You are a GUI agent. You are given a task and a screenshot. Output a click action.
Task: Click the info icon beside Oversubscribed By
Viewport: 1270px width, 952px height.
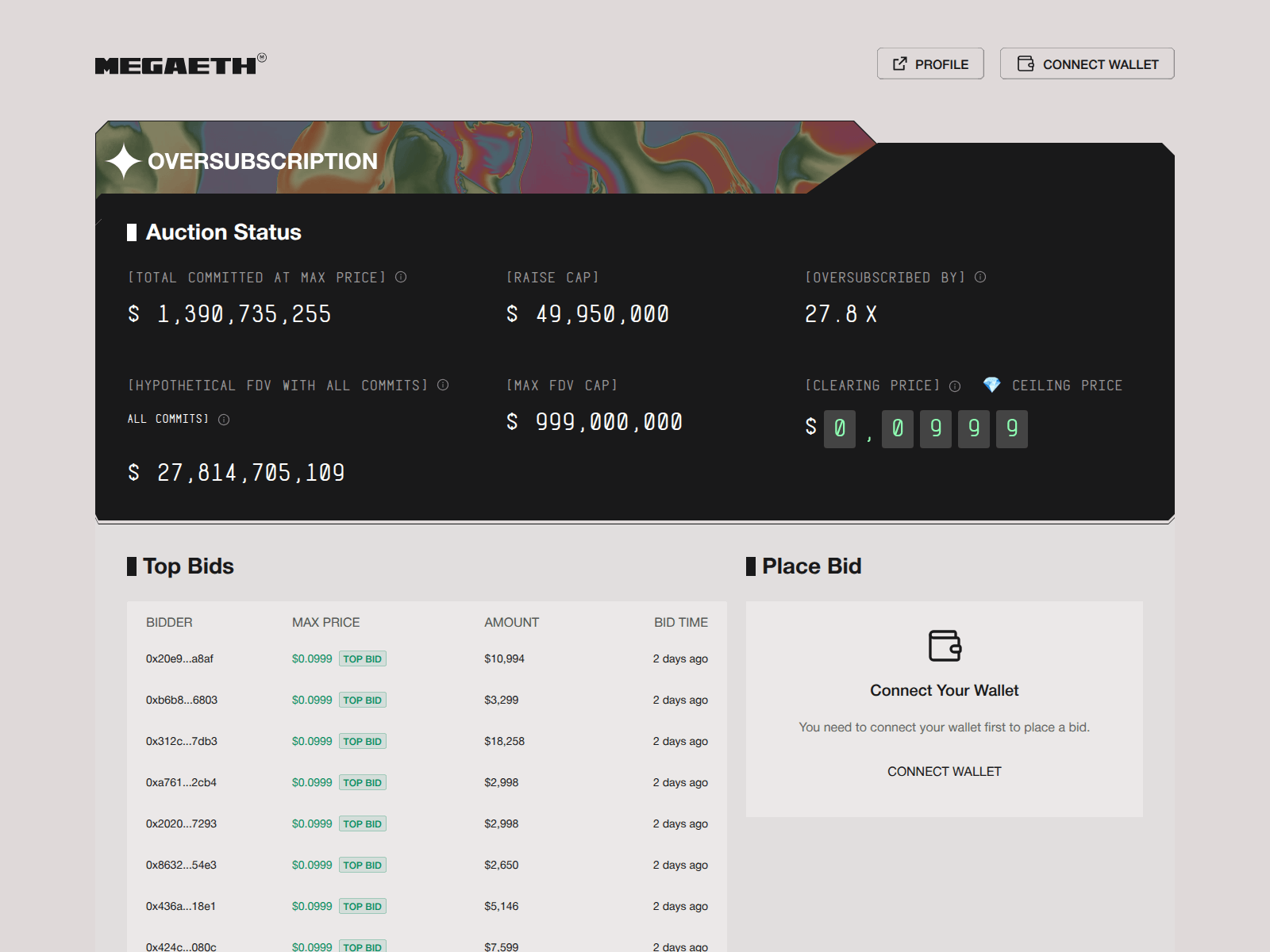980,277
